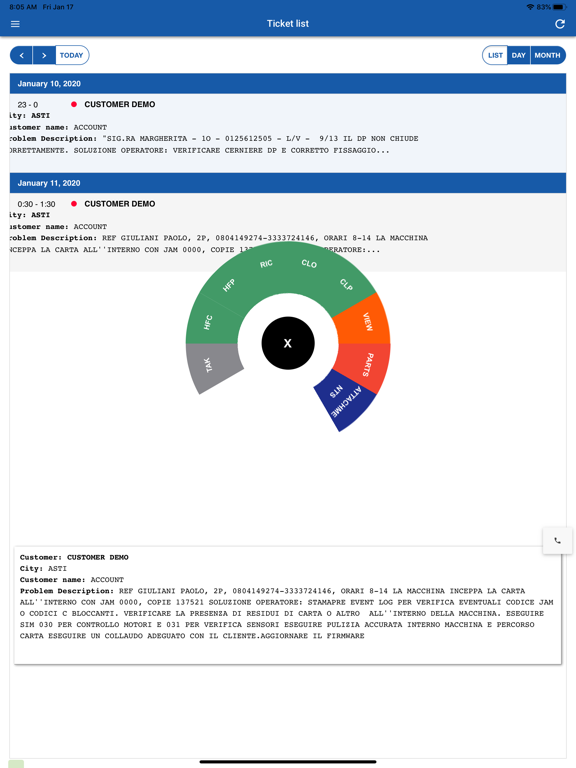Tap the green square at bottom left
This screenshot has height=768, width=576.
[16, 764]
